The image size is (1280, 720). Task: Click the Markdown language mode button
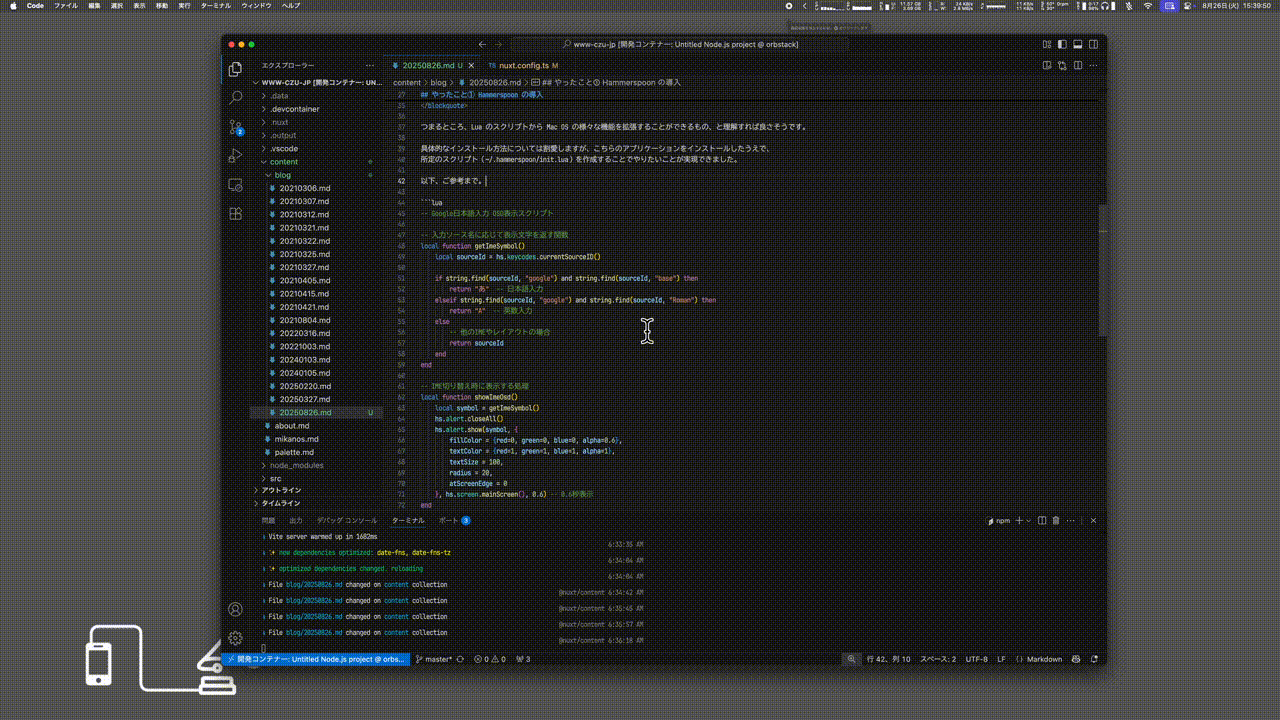click(x=1044, y=660)
